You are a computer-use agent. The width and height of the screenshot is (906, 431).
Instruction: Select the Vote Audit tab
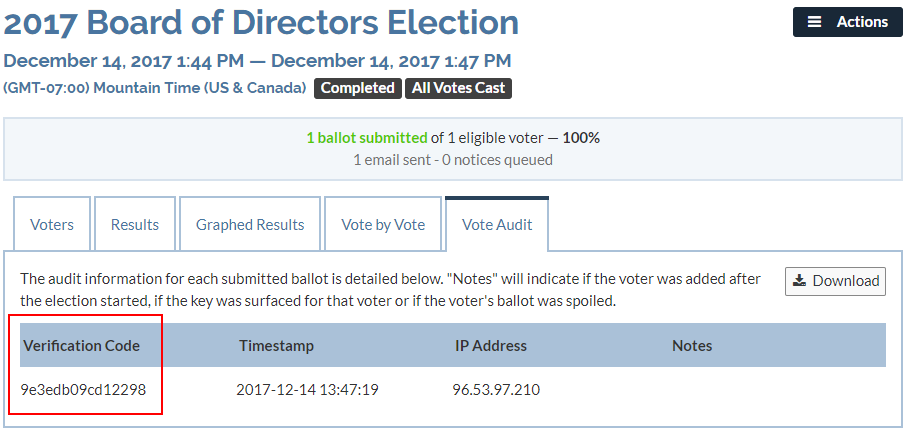497,224
